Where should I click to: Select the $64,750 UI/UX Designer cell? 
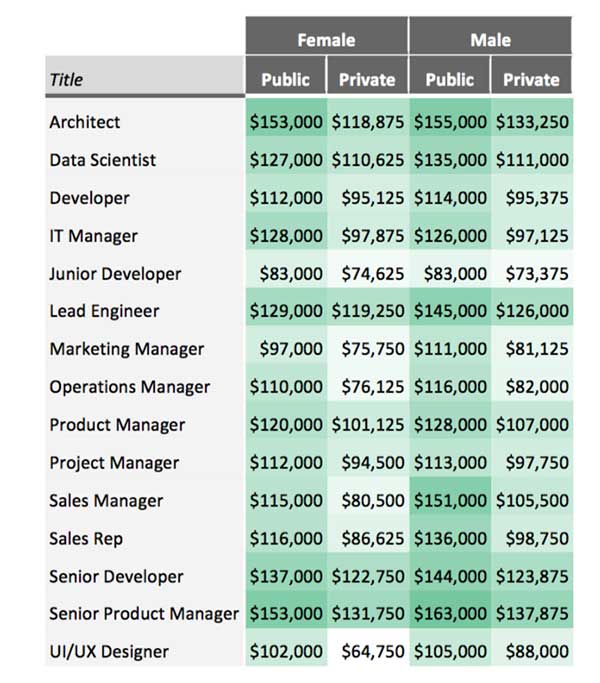(368, 652)
